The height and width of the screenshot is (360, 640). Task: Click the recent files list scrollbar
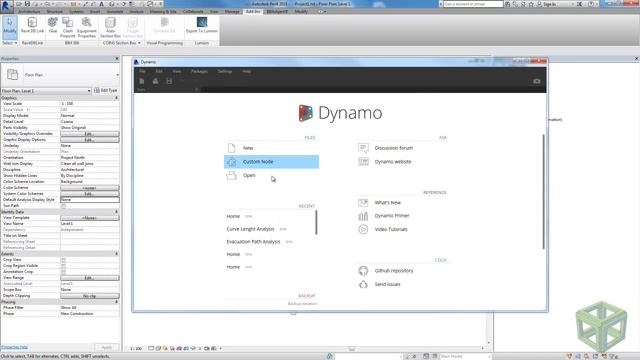pyautogui.click(x=316, y=222)
